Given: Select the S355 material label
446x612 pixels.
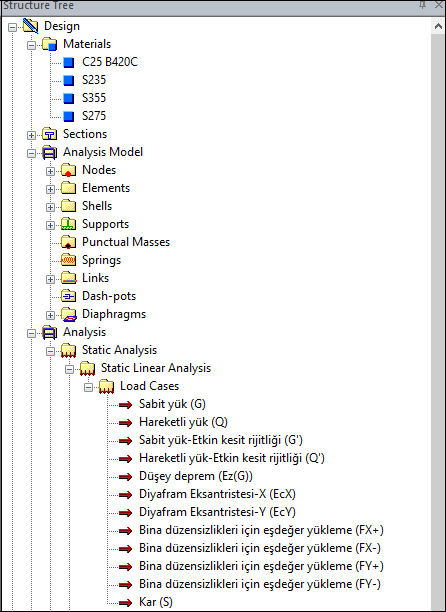Looking at the screenshot, I should 94,98.
